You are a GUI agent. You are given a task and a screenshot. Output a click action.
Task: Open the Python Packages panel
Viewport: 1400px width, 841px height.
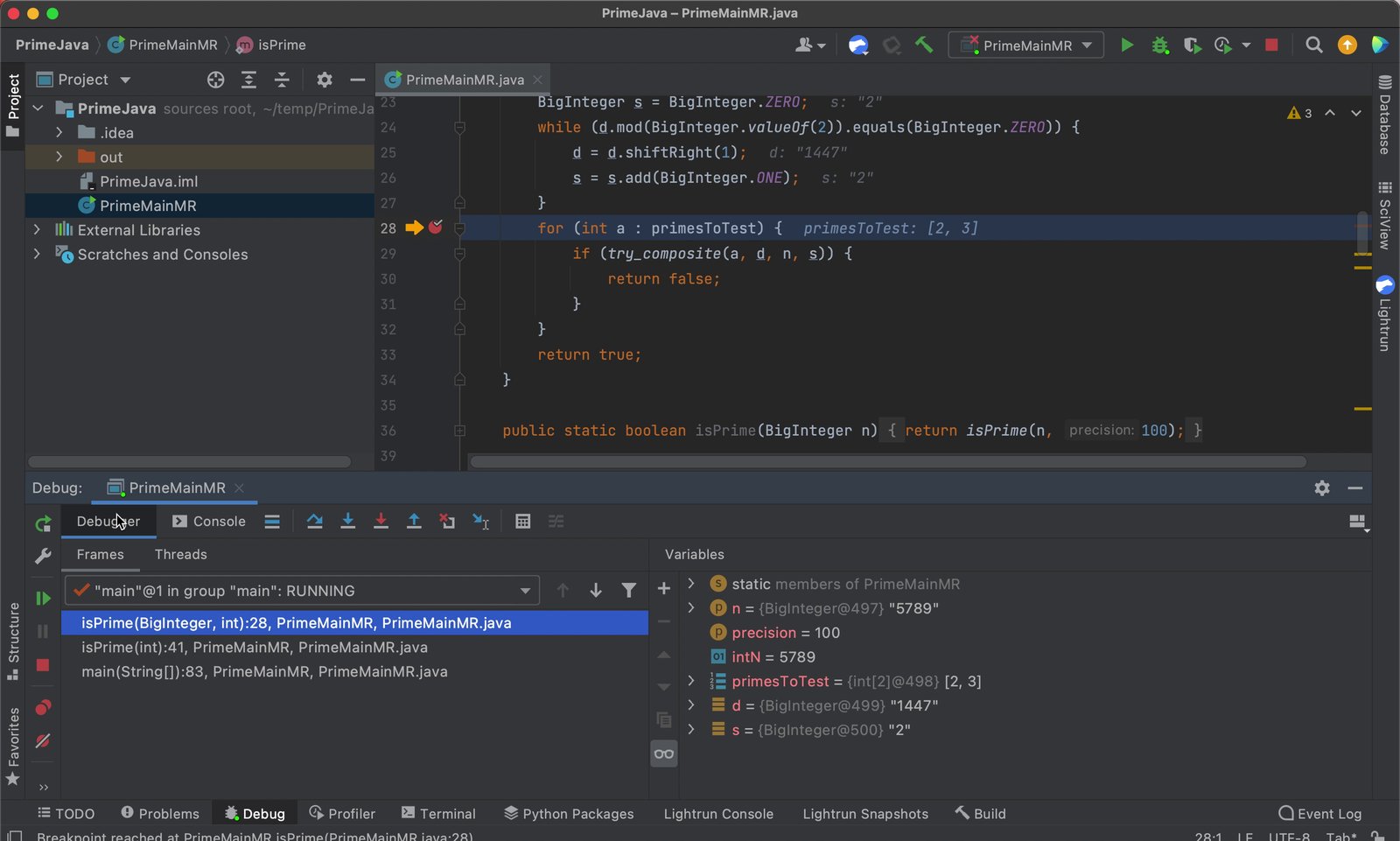[x=569, y=814]
